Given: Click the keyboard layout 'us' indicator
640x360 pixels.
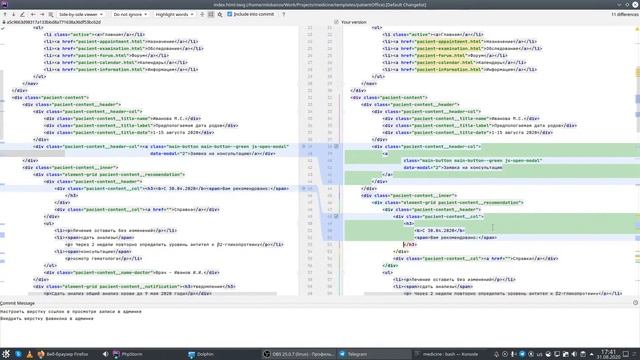Looking at the screenshot, I should (540, 354).
